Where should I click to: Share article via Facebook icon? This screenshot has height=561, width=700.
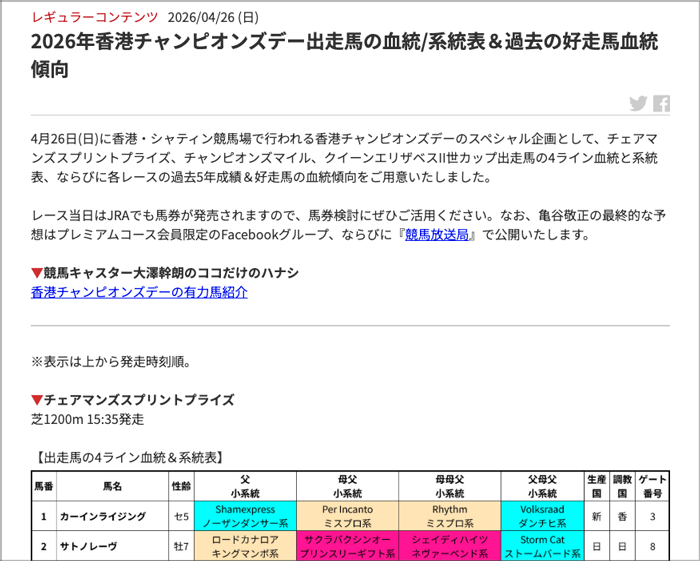click(x=662, y=104)
